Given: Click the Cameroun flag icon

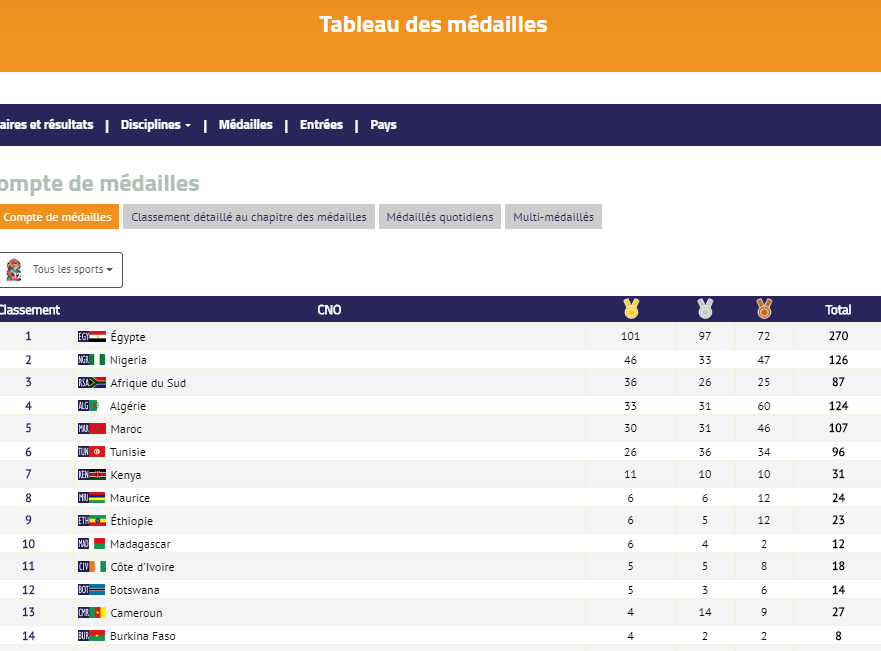Looking at the screenshot, I should [92, 613].
